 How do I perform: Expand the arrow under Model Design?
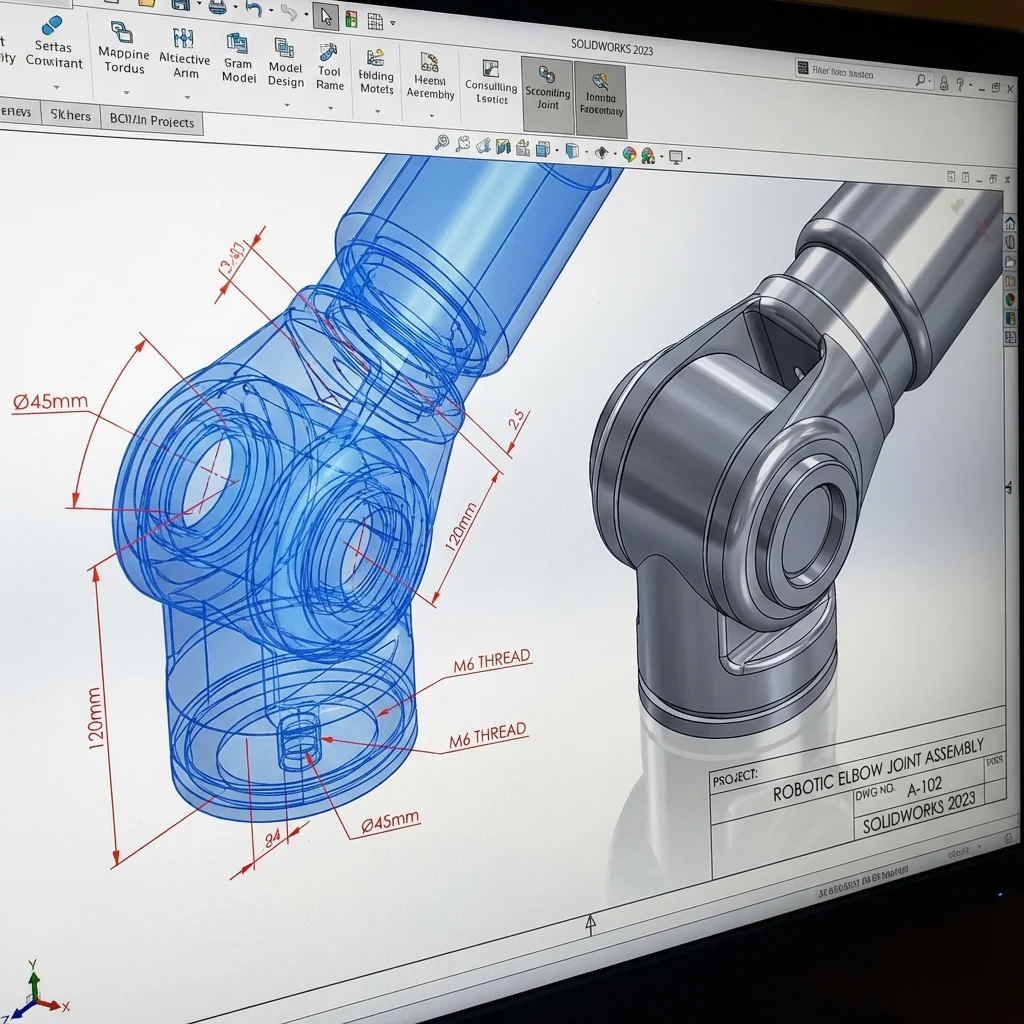(x=287, y=105)
